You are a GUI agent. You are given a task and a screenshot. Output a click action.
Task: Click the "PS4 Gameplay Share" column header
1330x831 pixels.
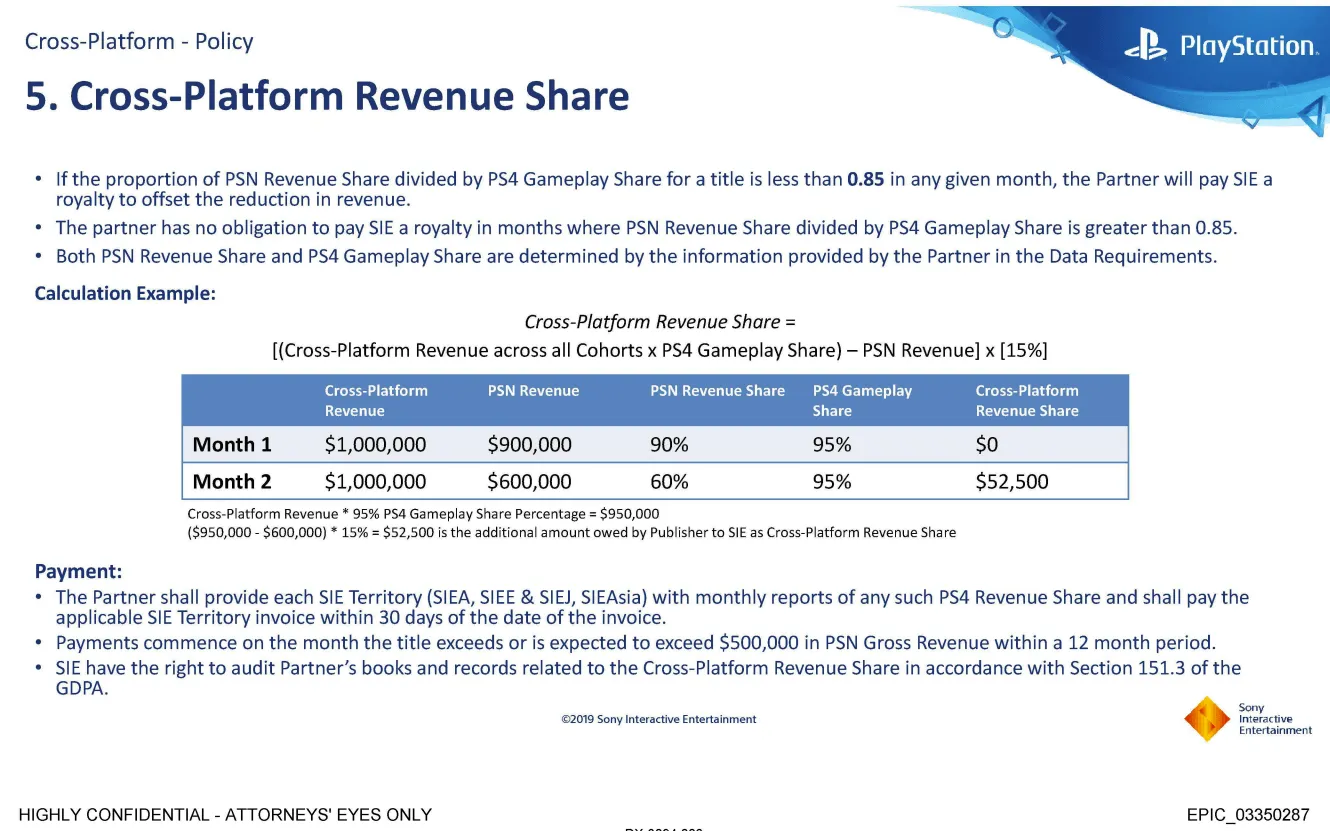point(862,400)
